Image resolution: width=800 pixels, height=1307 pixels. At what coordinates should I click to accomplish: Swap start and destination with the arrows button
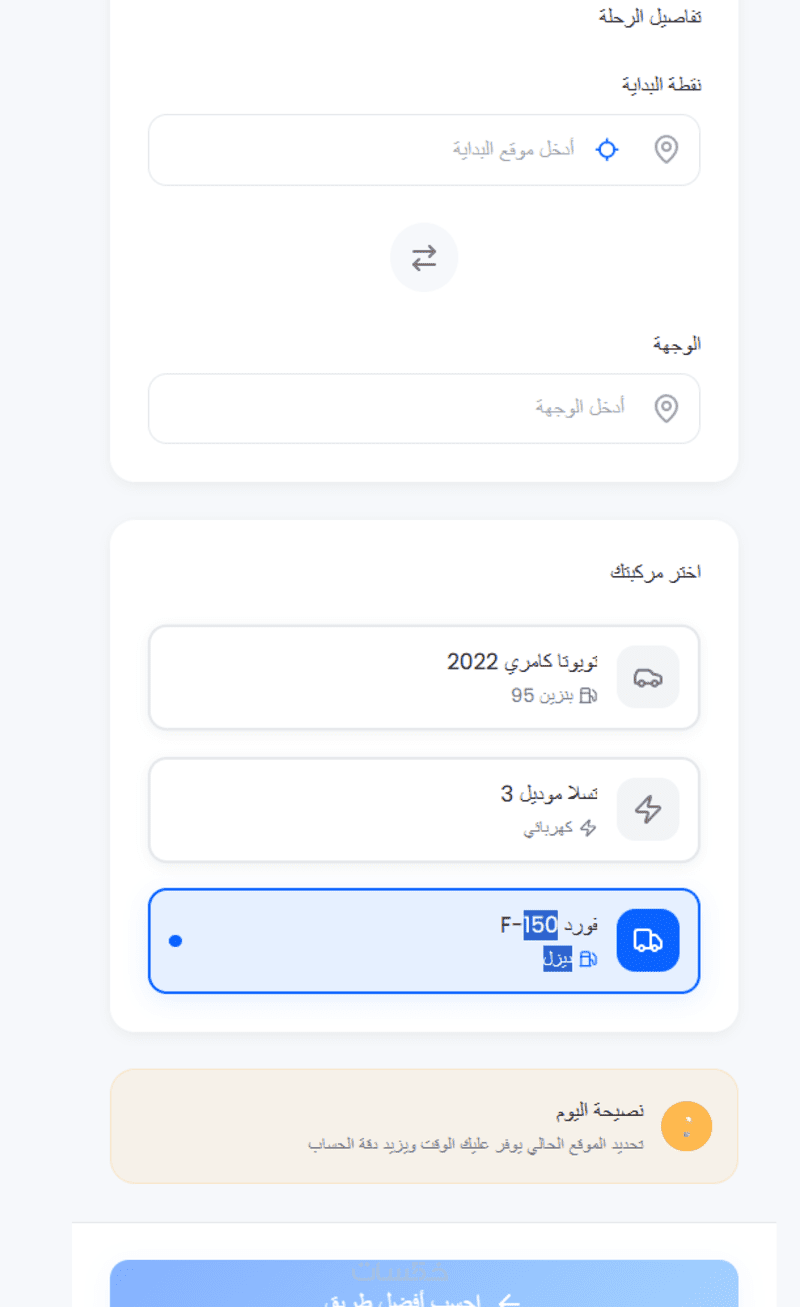click(424, 258)
